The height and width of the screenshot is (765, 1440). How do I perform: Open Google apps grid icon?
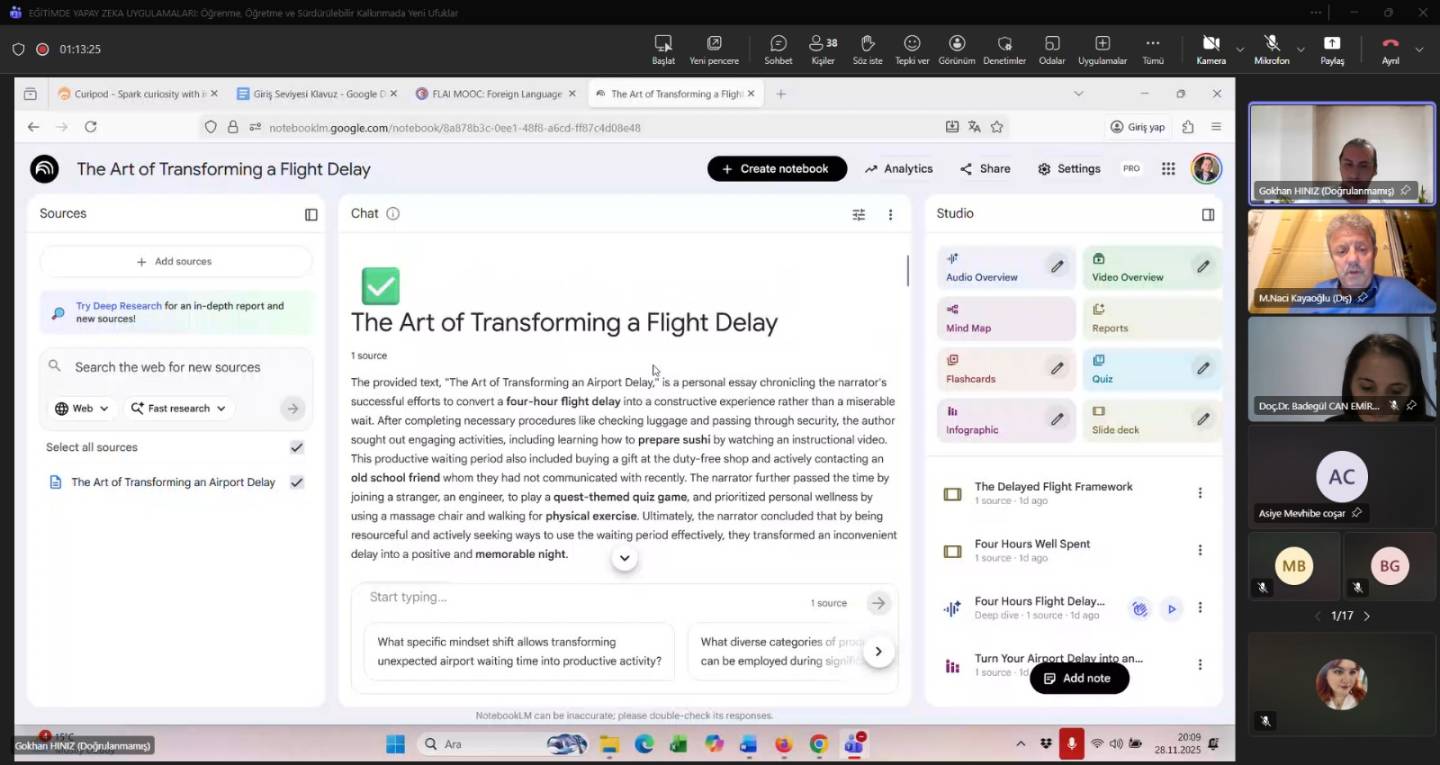point(1168,169)
